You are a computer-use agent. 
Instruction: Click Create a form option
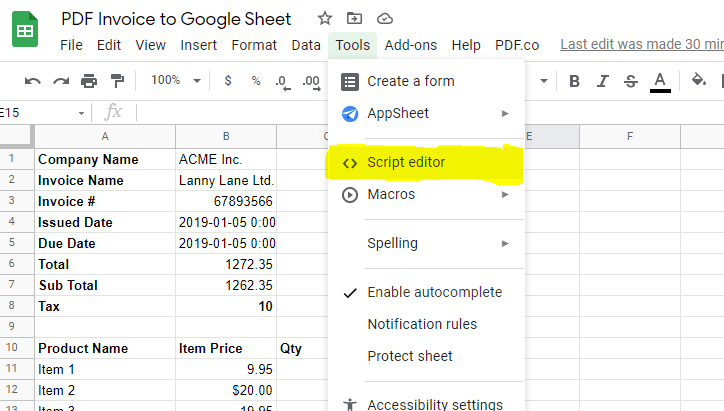click(410, 81)
